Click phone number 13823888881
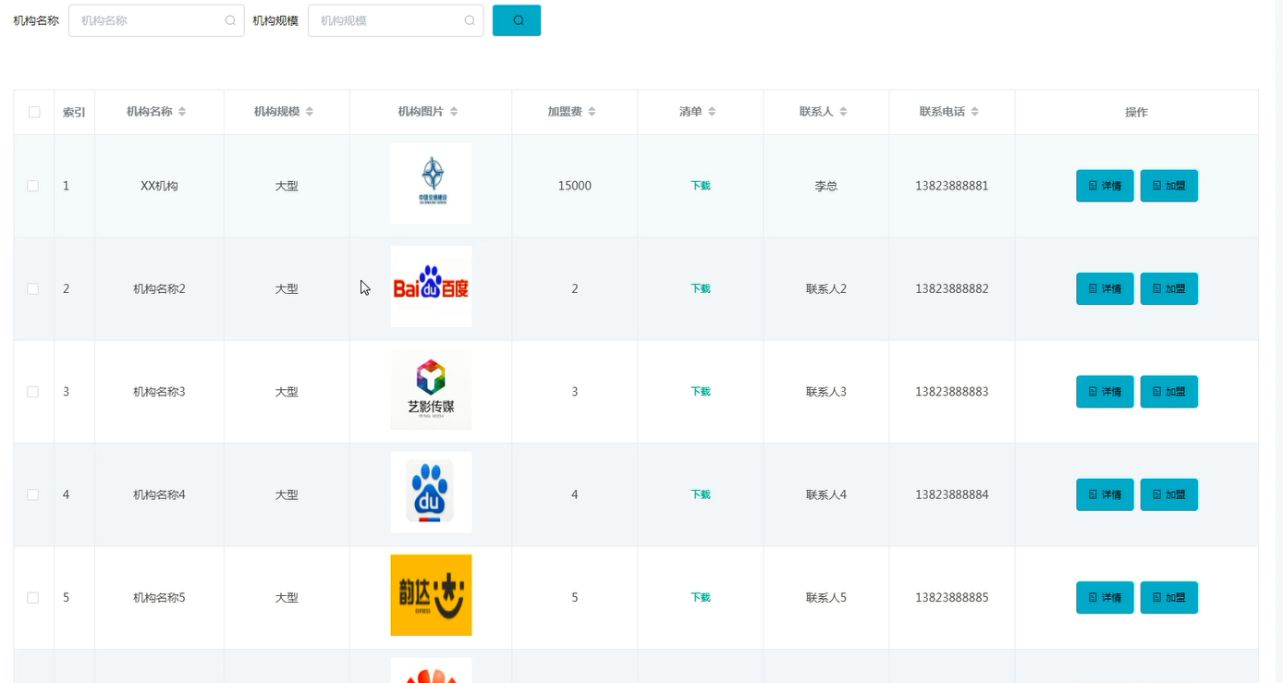The height and width of the screenshot is (683, 1283). pyautogui.click(x=952, y=186)
